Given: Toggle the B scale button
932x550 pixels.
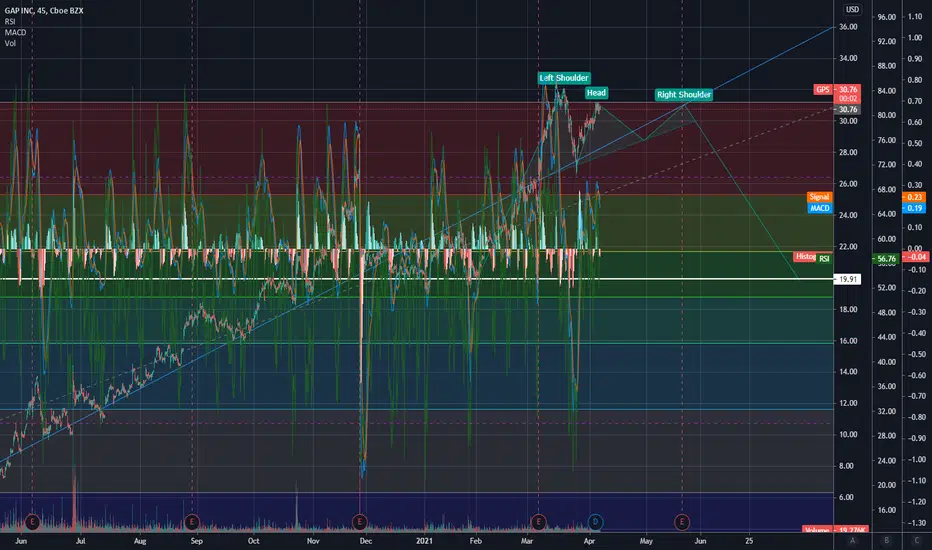Looking at the screenshot, I should pyautogui.click(x=886, y=540).
